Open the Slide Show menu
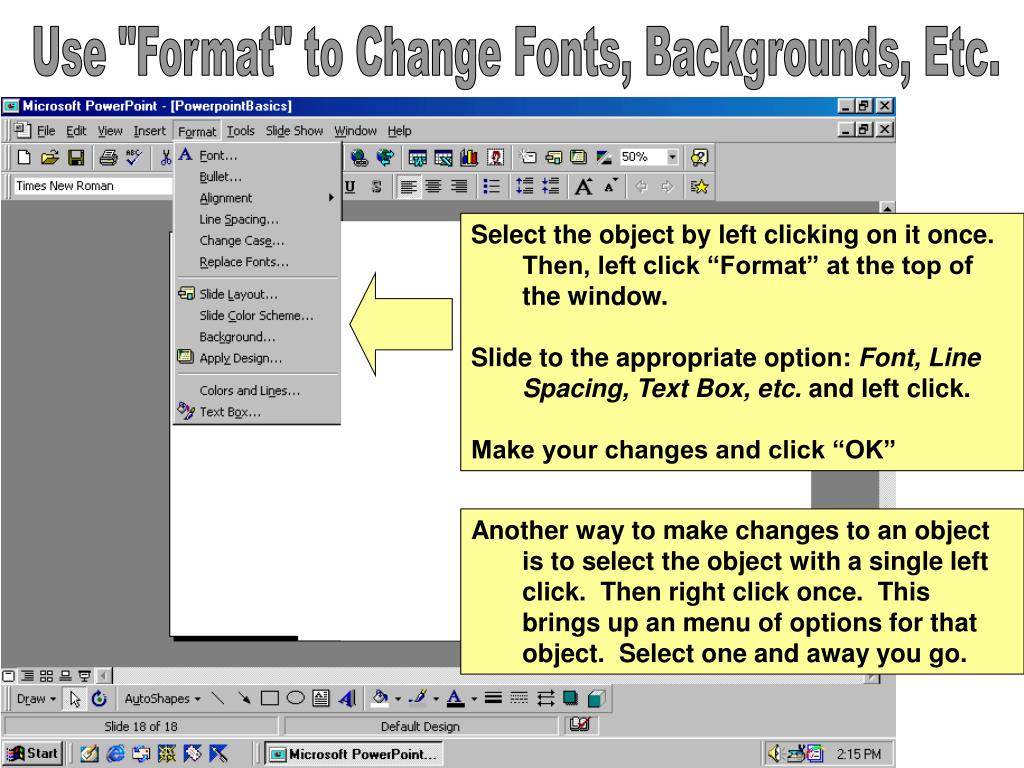Screen dimensions: 1024x768 294,131
